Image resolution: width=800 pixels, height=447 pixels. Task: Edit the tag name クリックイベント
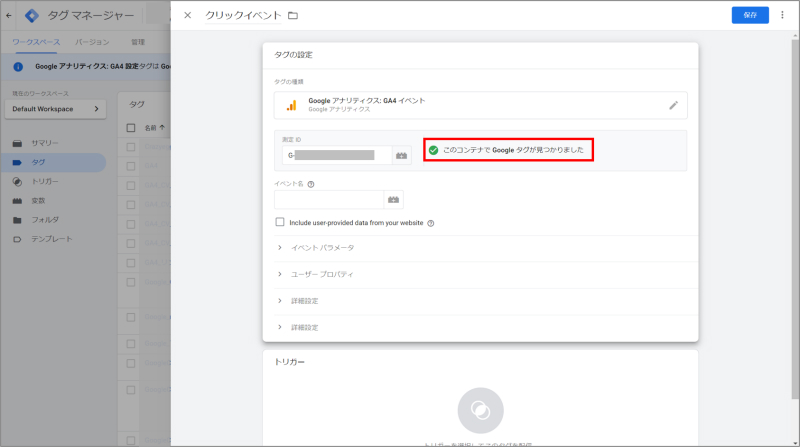[x=243, y=15]
